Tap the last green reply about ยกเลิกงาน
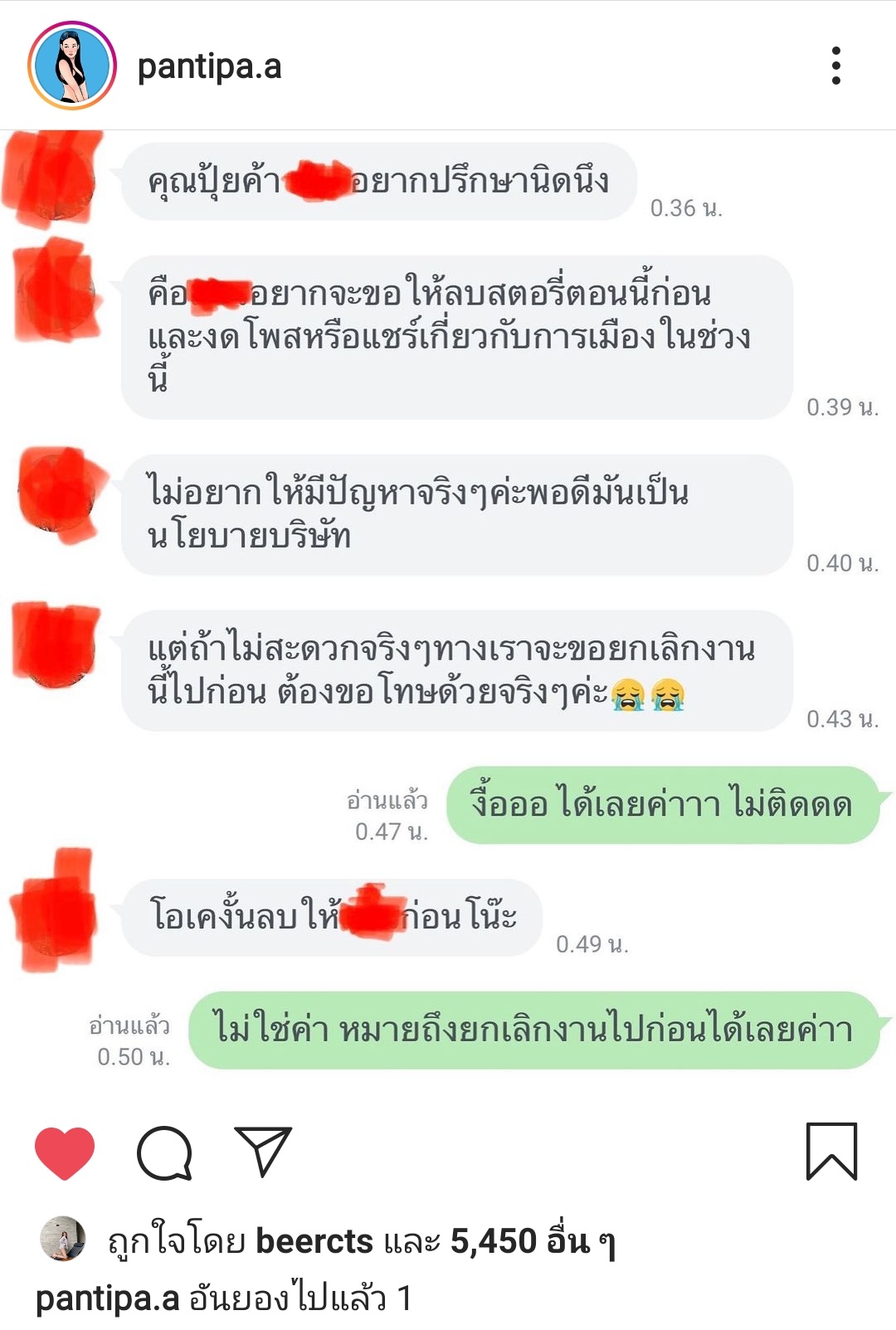The height and width of the screenshot is (1330, 896). tap(534, 1030)
